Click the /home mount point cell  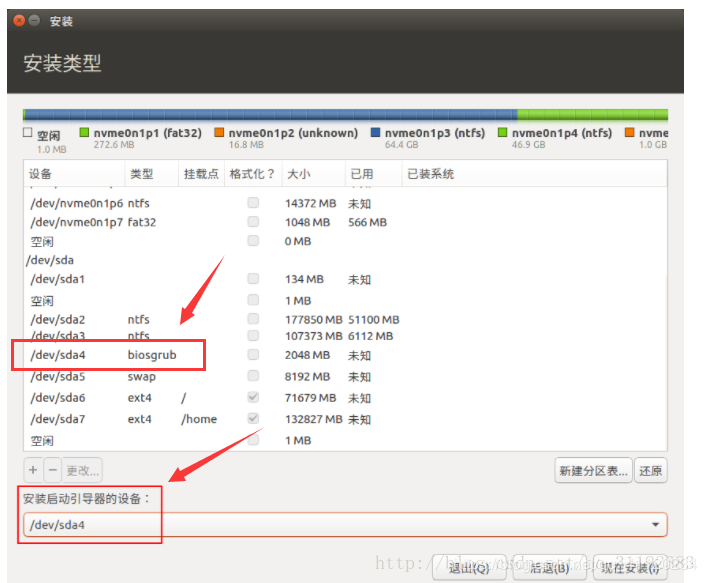click(199, 419)
